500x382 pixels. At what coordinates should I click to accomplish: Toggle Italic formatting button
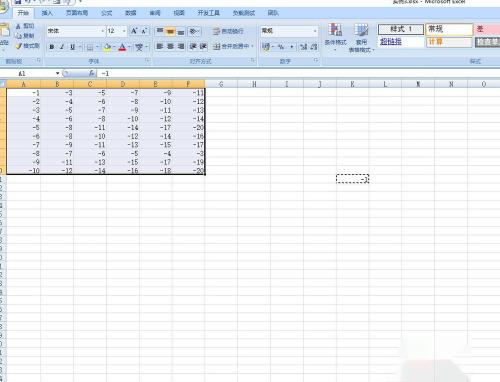point(62,47)
